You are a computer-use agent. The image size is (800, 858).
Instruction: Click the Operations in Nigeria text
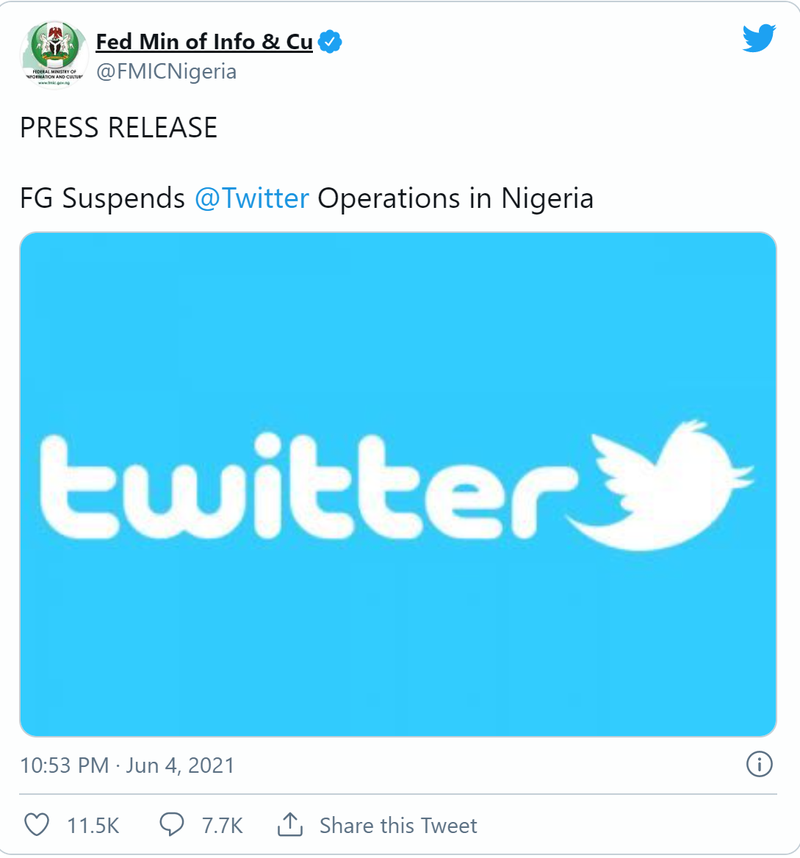pyautogui.click(x=455, y=198)
